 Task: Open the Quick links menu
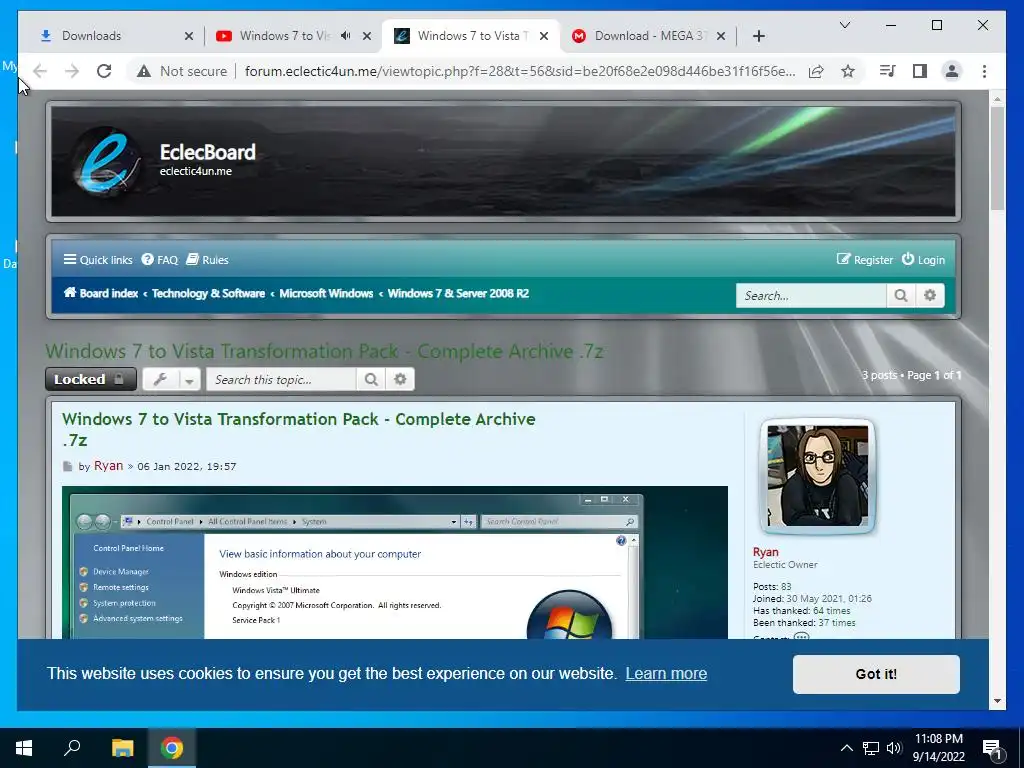coord(98,260)
